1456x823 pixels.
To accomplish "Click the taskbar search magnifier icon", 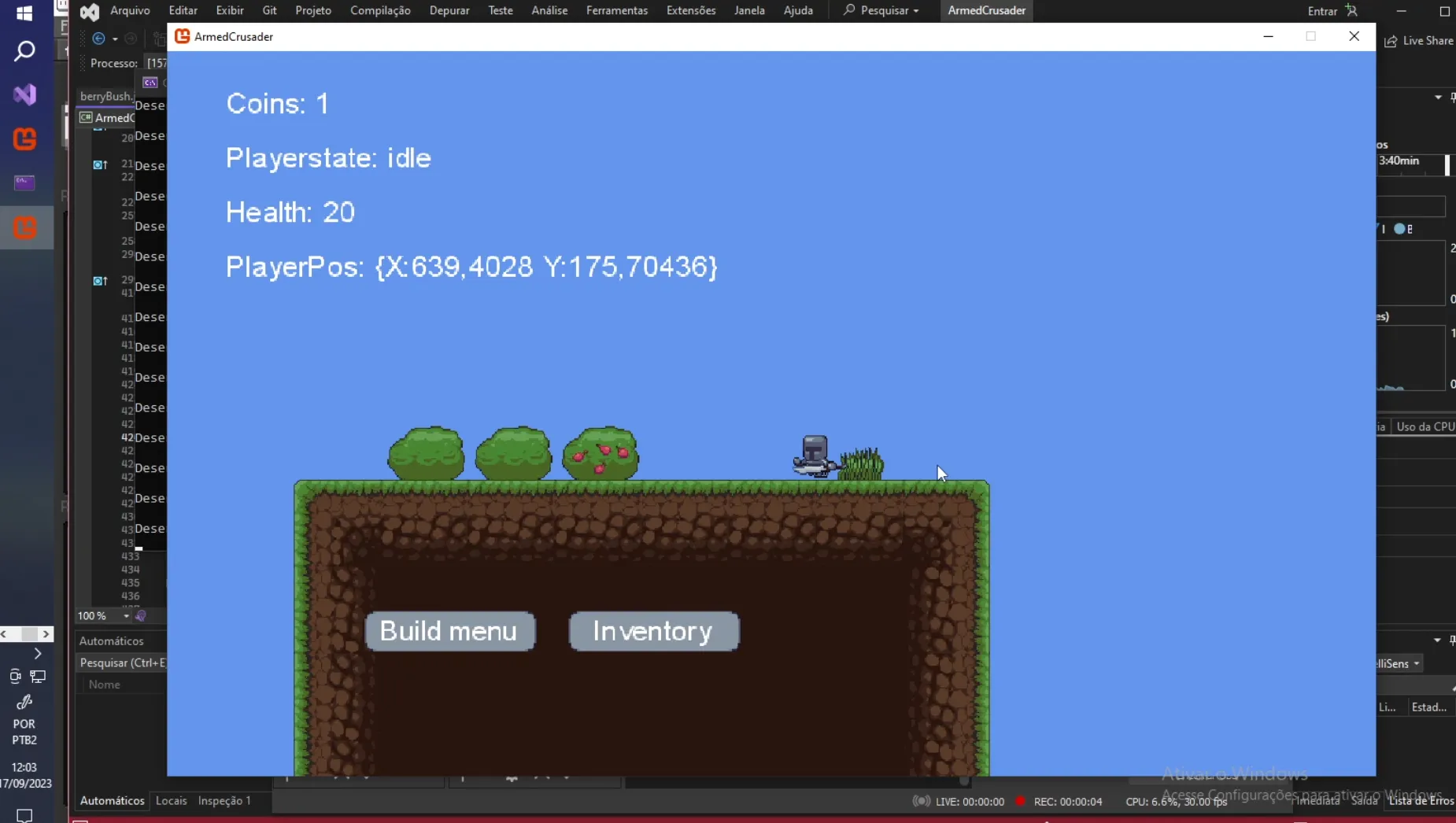I will coord(24,52).
